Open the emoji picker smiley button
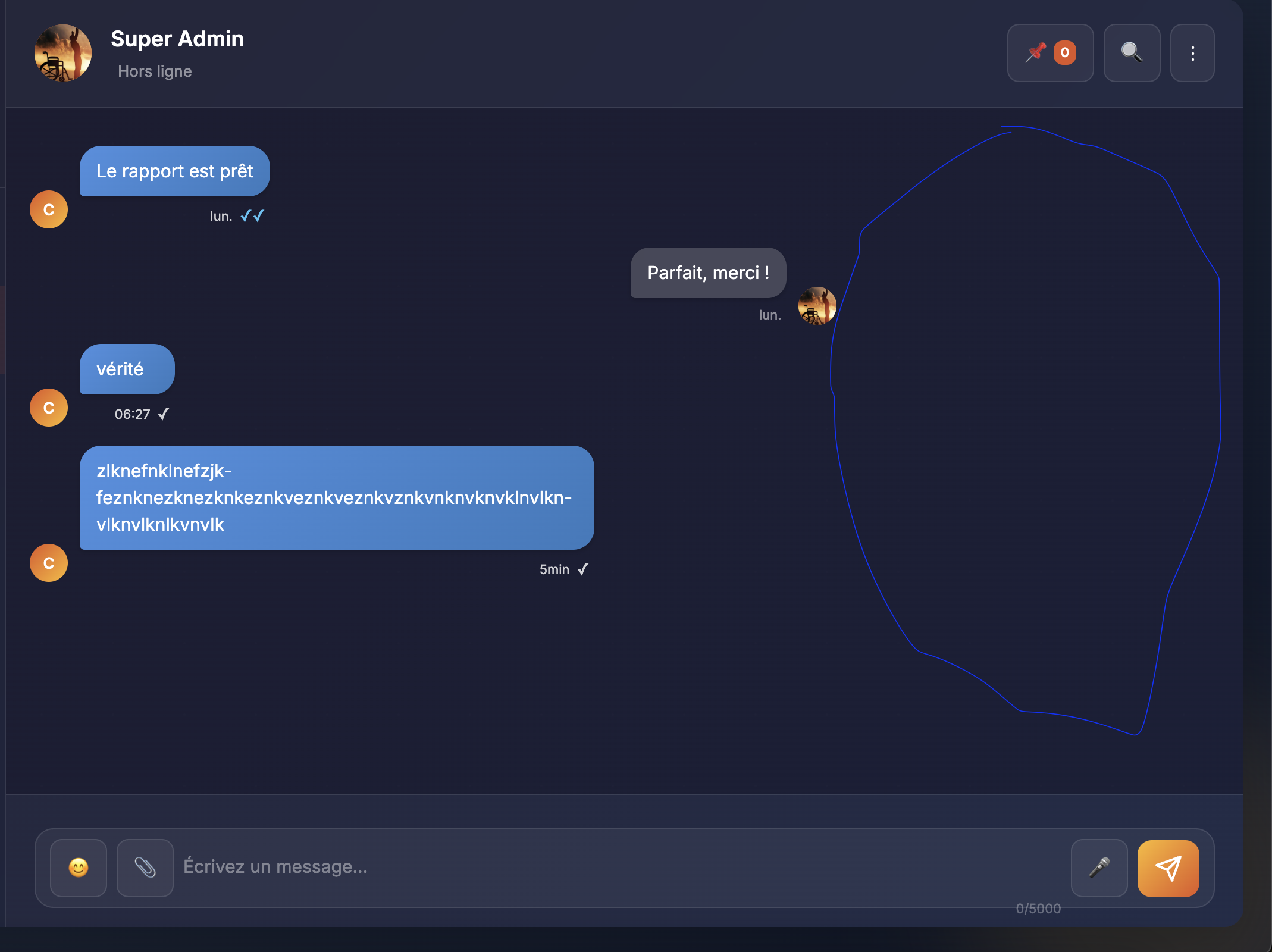The image size is (1272, 952). (79, 868)
